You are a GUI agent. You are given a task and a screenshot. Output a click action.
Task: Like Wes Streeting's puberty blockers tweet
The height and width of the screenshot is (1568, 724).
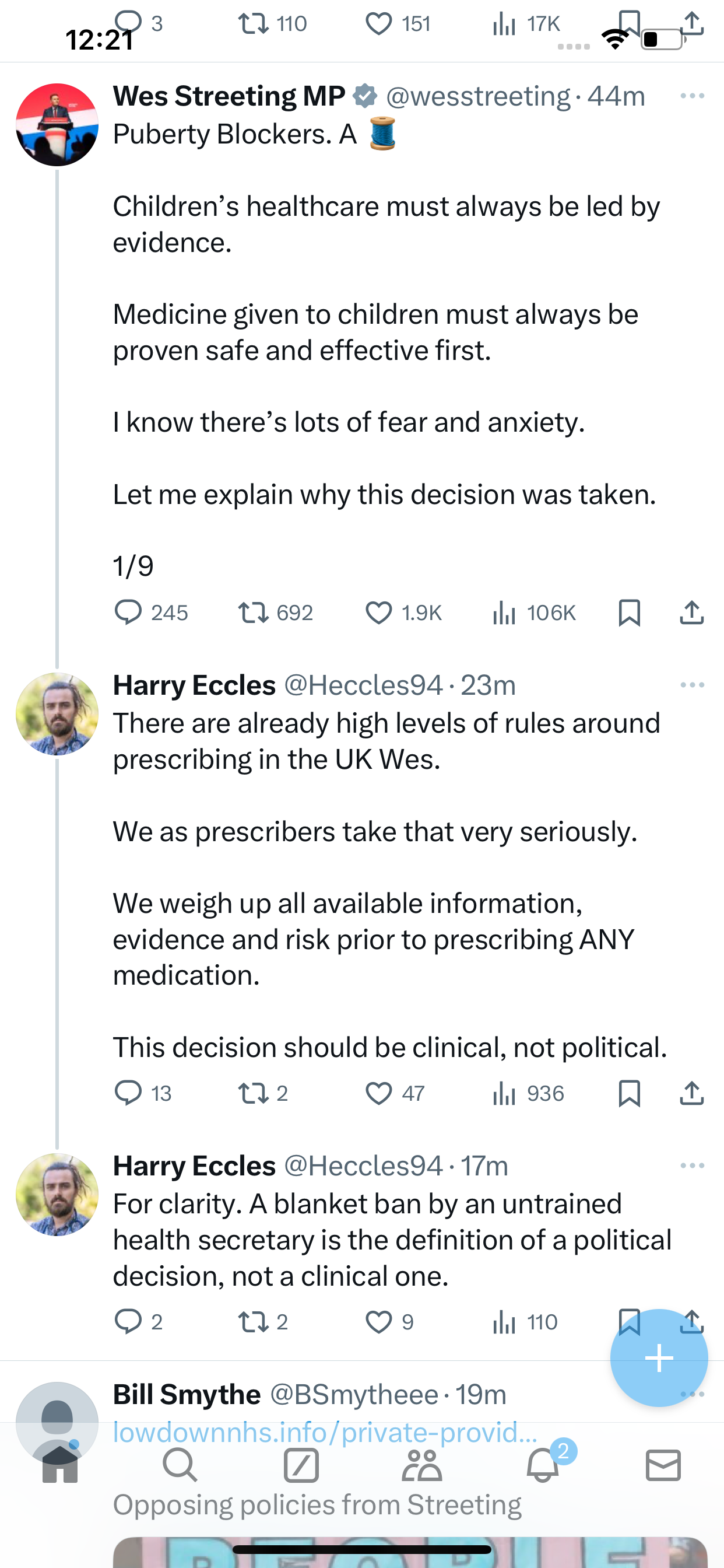(378, 612)
